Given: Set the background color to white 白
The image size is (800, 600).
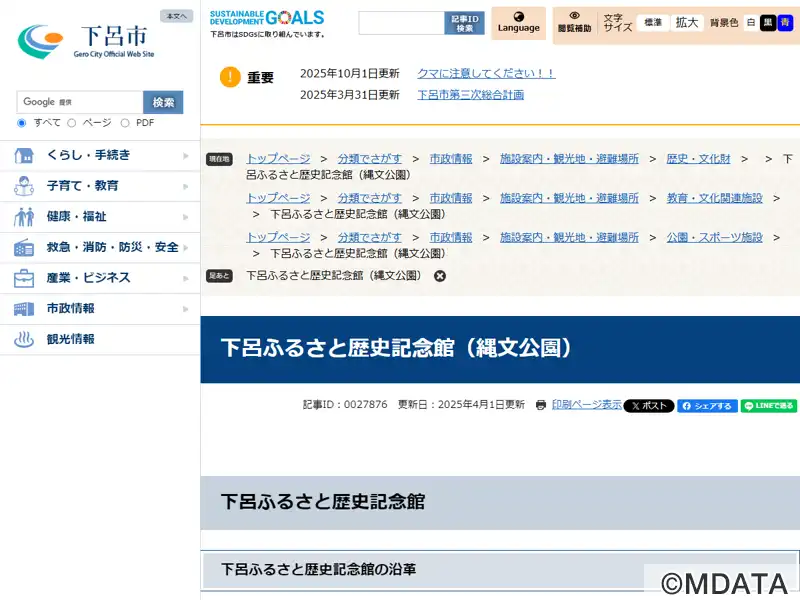Looking at the screenshot, I should click(751, 23).
